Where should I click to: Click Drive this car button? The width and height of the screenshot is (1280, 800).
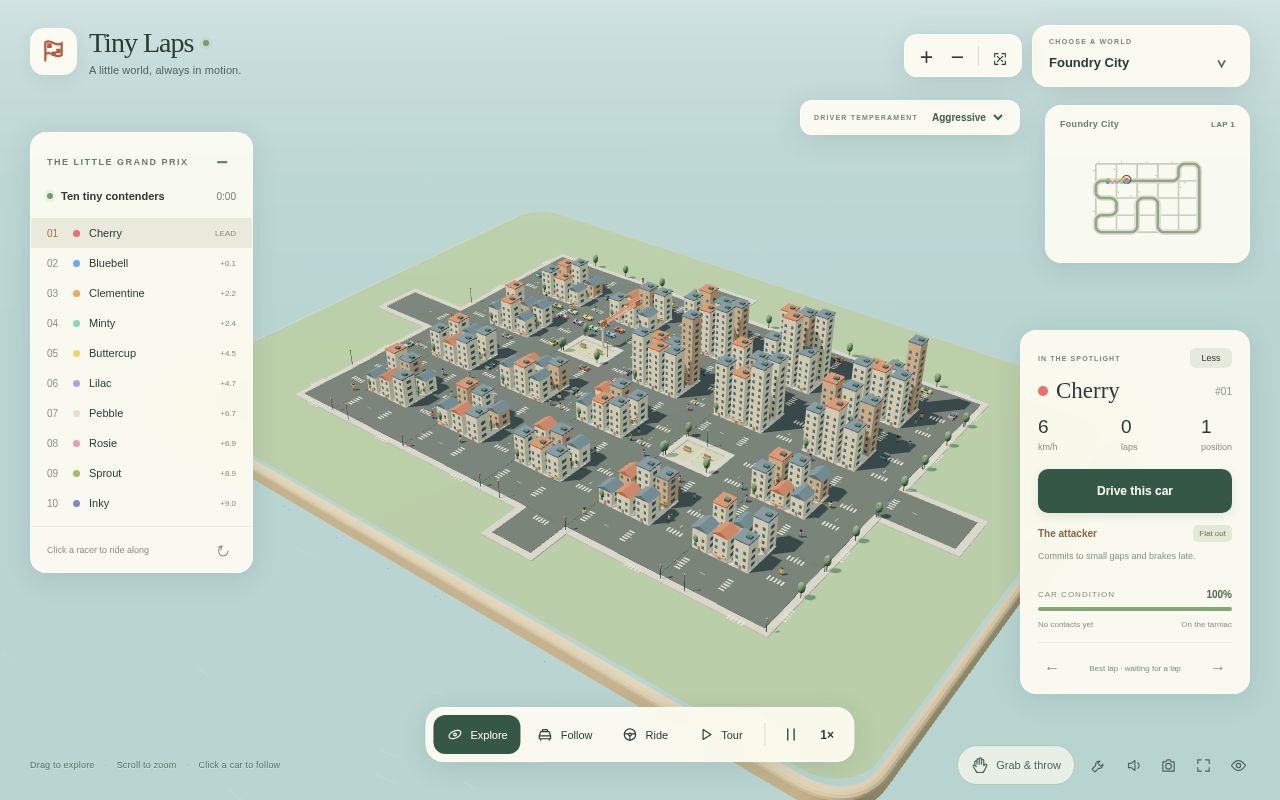tap(1135, 491)
